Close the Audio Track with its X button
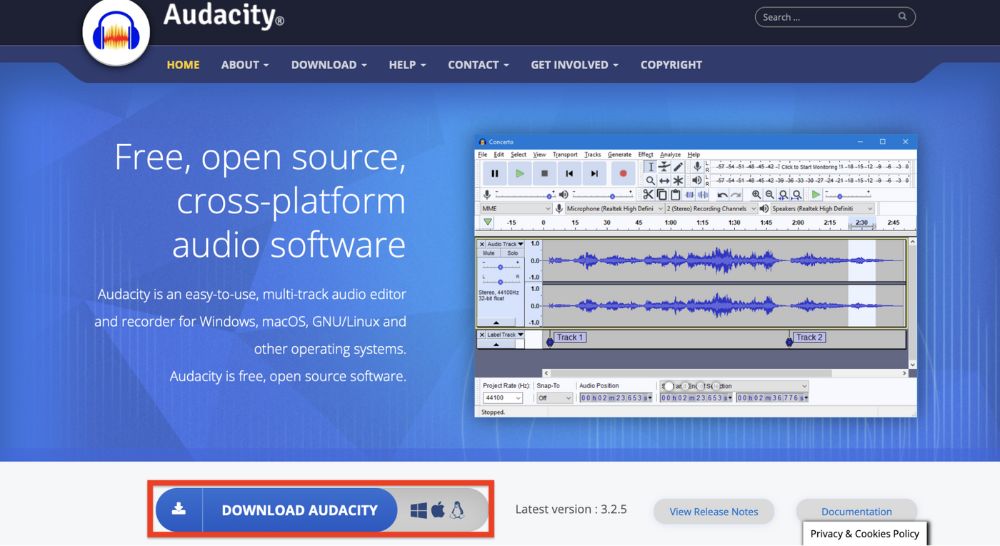The image size is (1000, 546). pyautogui.click(x=482, y=244)
